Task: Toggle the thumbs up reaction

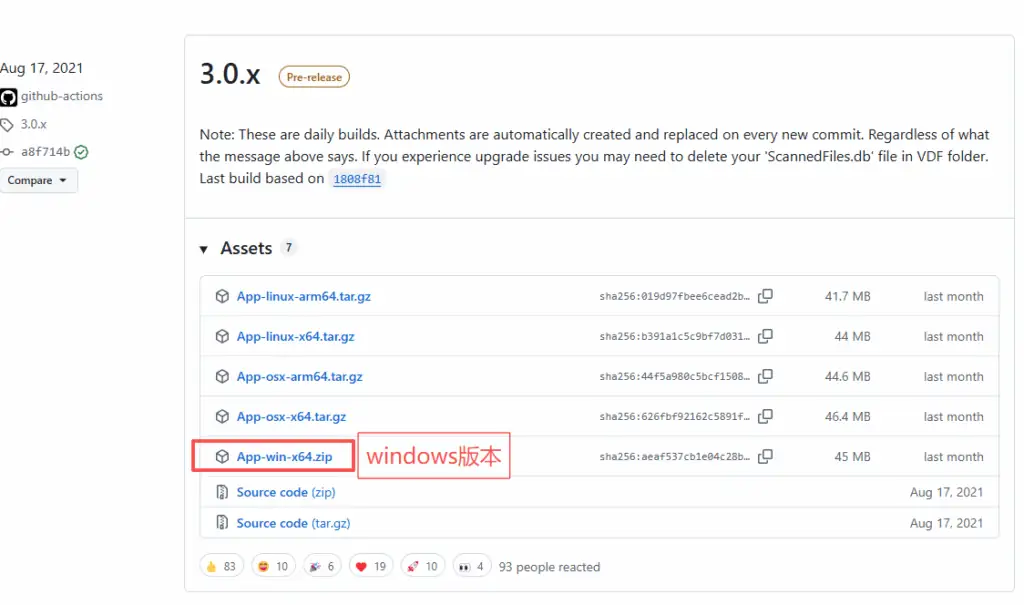Action: coord(221,567)
